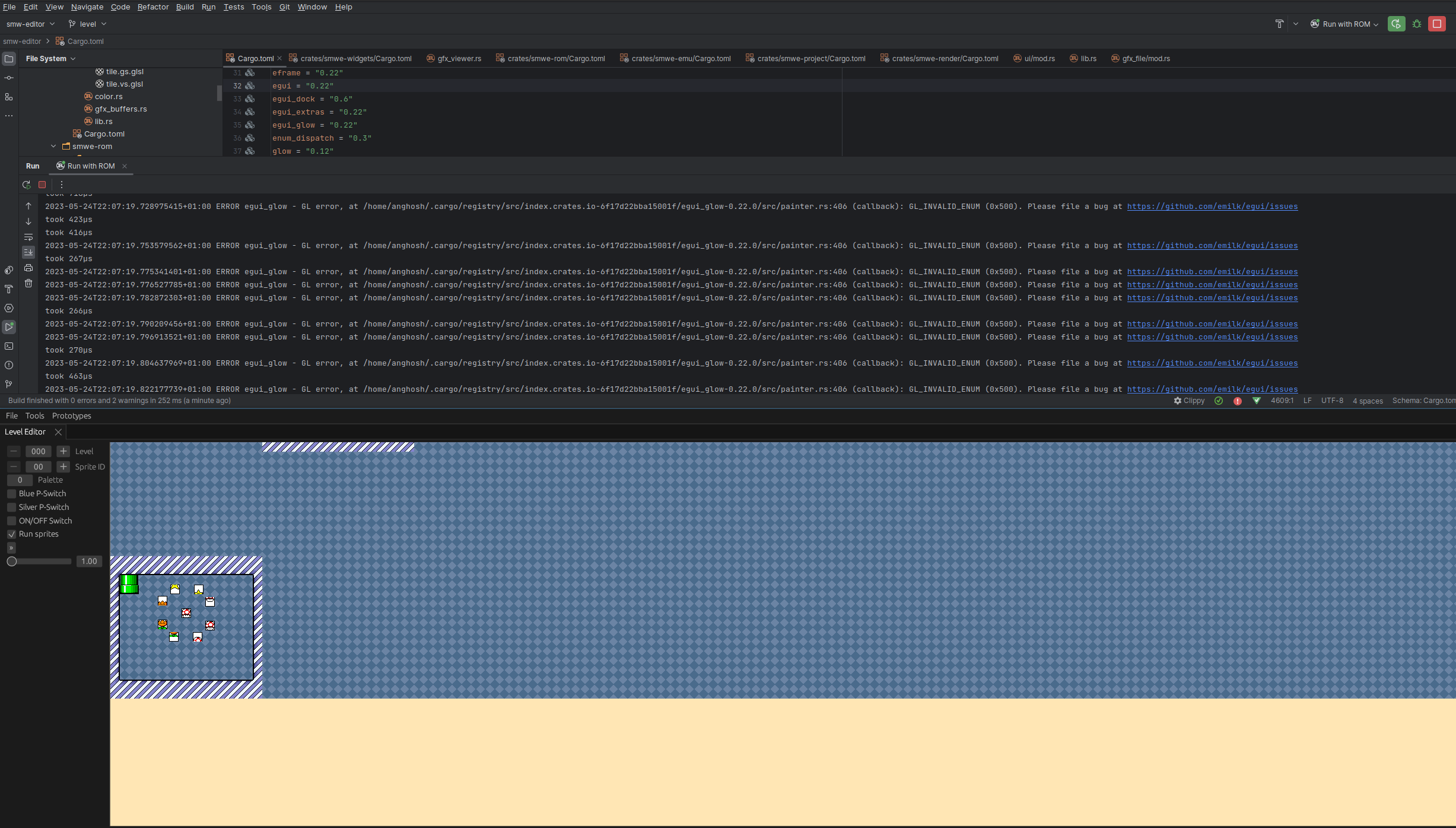Open the Refactor menu

pyautogui.click(x=152, y=7)
